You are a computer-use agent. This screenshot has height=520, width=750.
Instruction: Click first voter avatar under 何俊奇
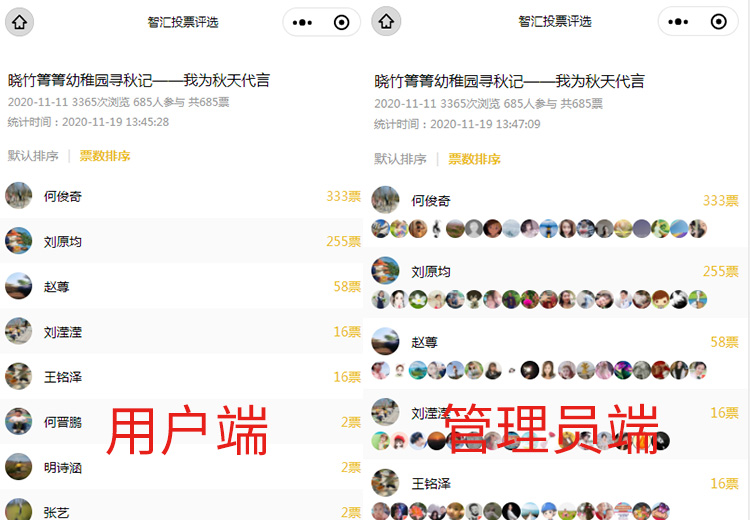pos(381,229)
